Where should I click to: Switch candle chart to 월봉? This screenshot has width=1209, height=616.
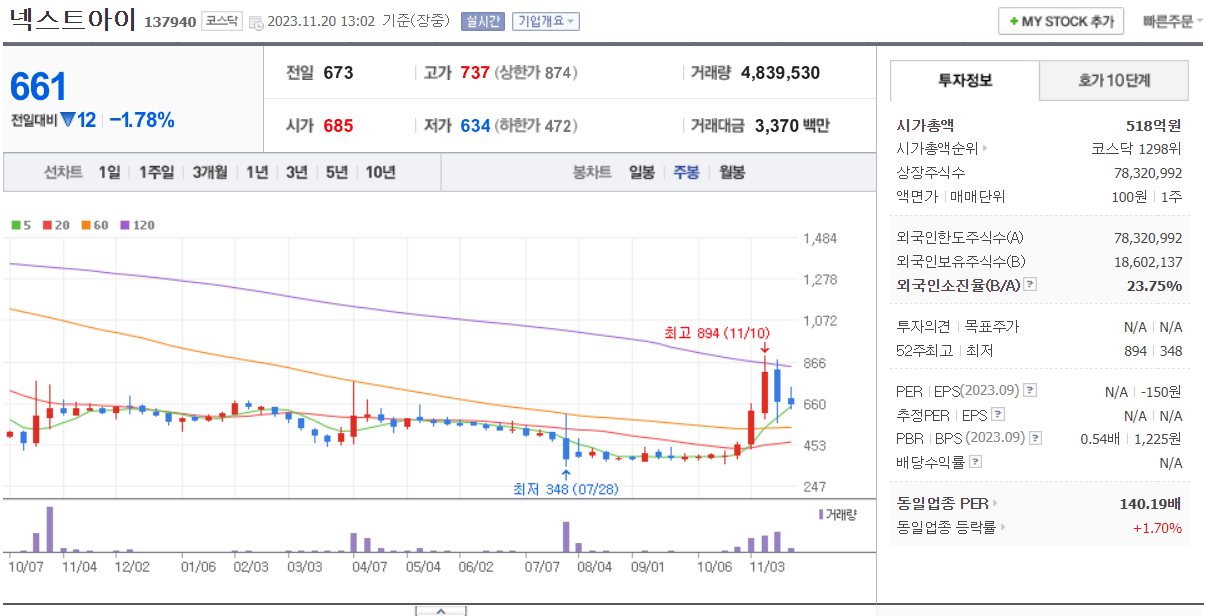tap(731, 172)
